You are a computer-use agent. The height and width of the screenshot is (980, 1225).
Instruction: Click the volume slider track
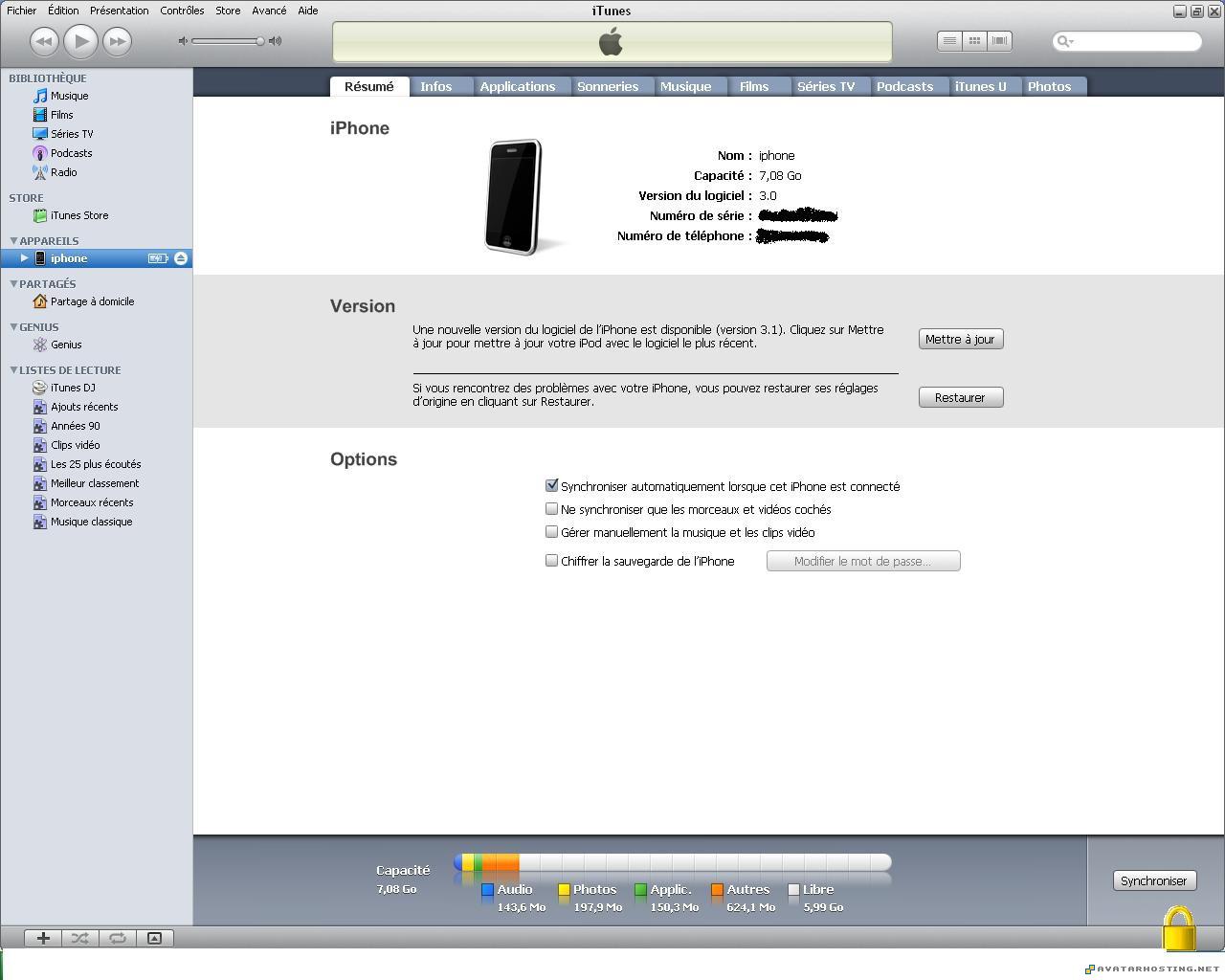(x=226, y=41)
